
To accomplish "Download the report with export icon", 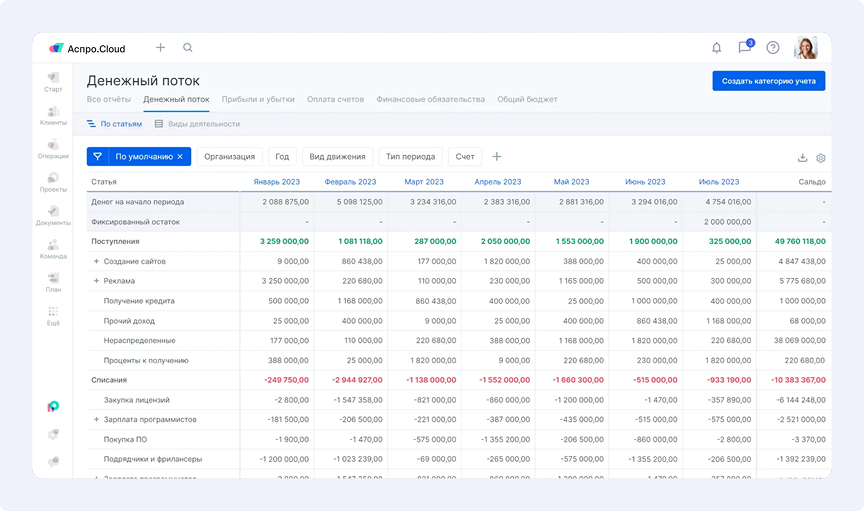I will pos(802,158).
